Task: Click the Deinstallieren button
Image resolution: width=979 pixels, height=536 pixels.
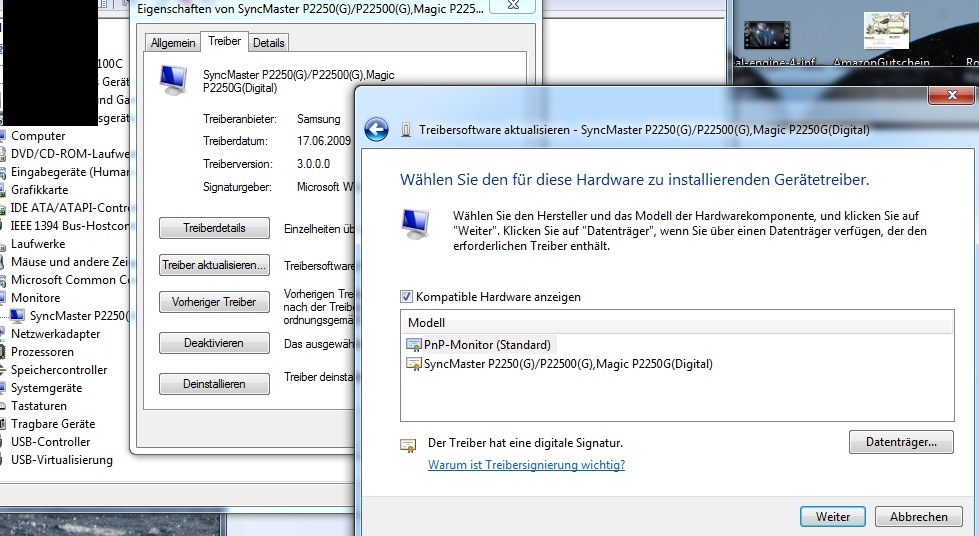Action: [214, 384]
